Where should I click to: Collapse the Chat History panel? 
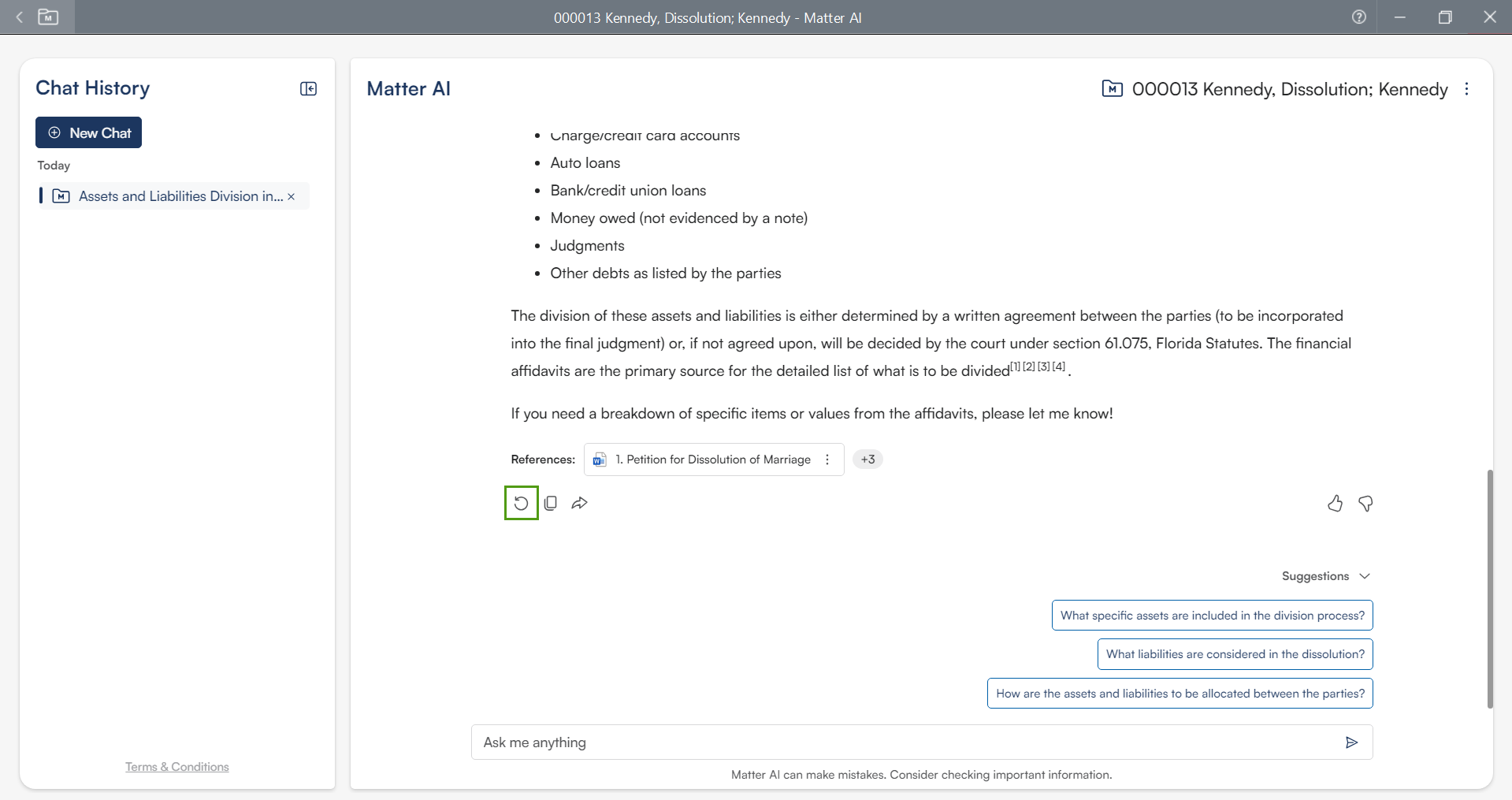308,88
